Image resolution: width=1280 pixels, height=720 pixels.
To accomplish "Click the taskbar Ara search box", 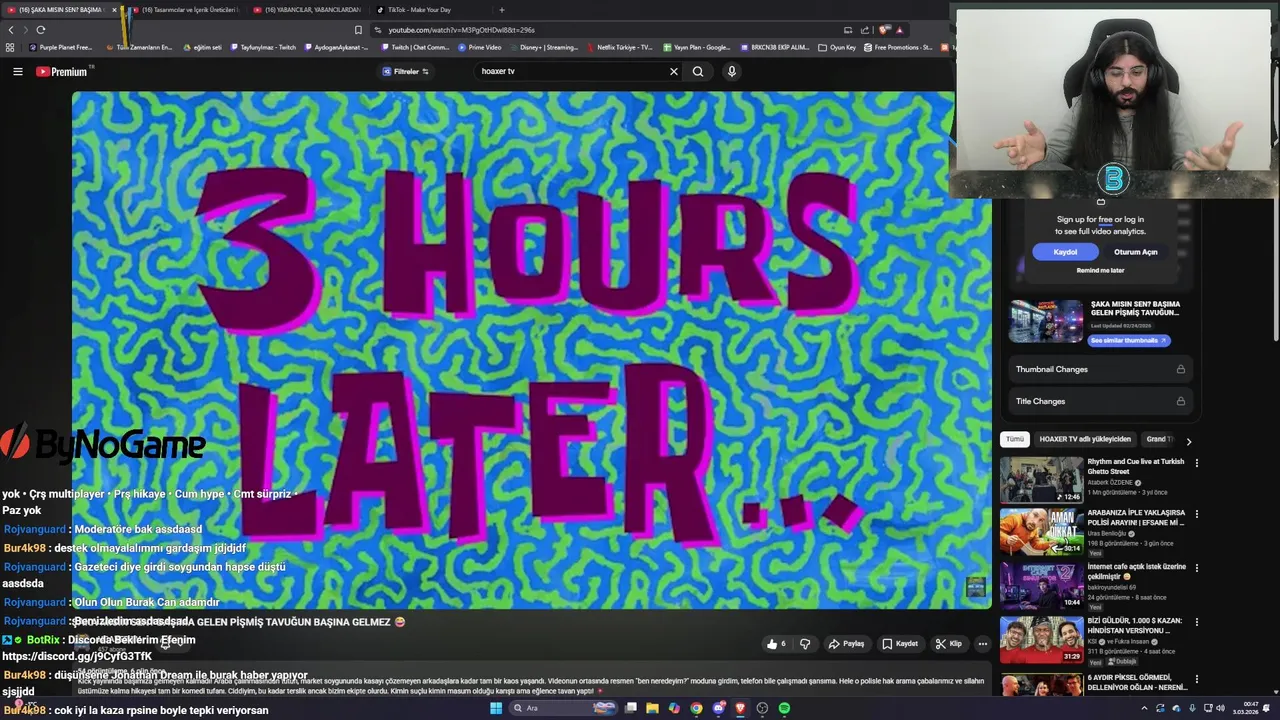I will pos(564,708).
